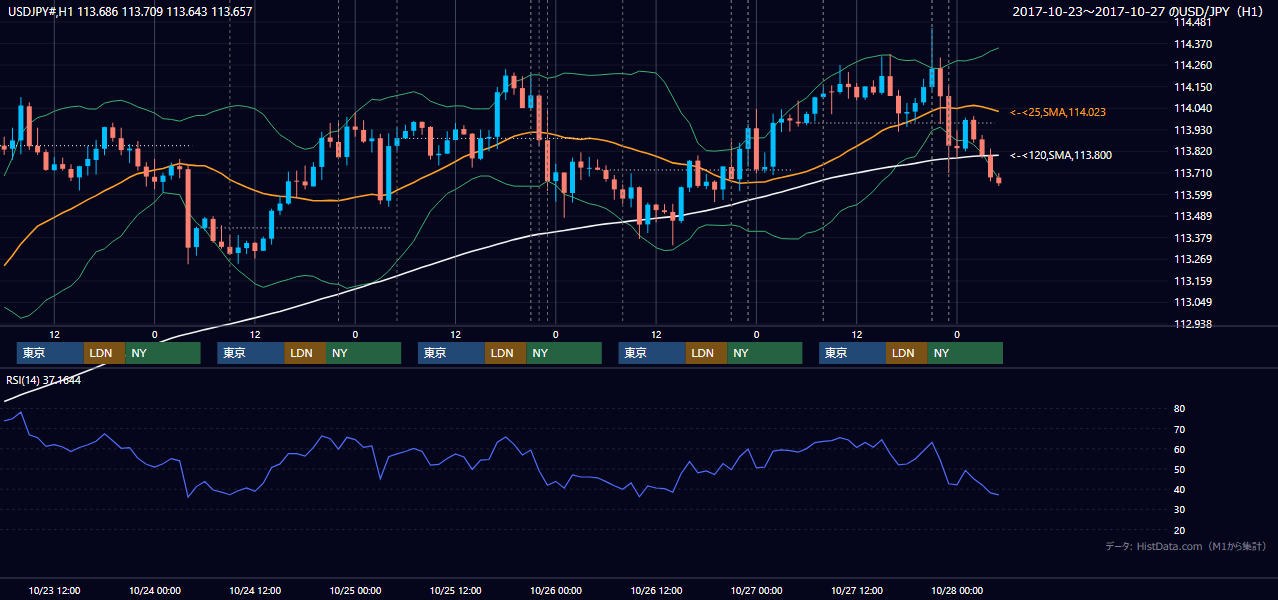Click the USDJPY#,H1 chart title text
The width and height of the screenshot is (1278, 600).
pyautogui.click(x=130, y=11)
